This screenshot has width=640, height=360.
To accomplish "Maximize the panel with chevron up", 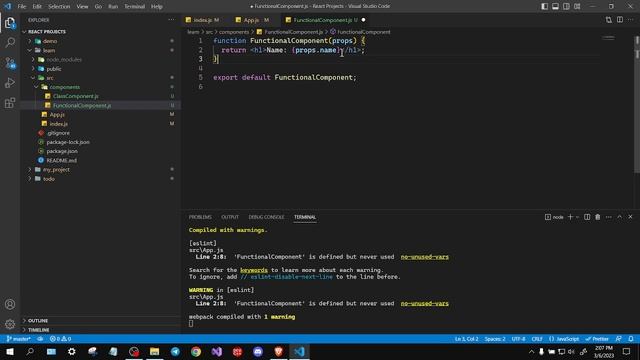I will click(620, 217).
